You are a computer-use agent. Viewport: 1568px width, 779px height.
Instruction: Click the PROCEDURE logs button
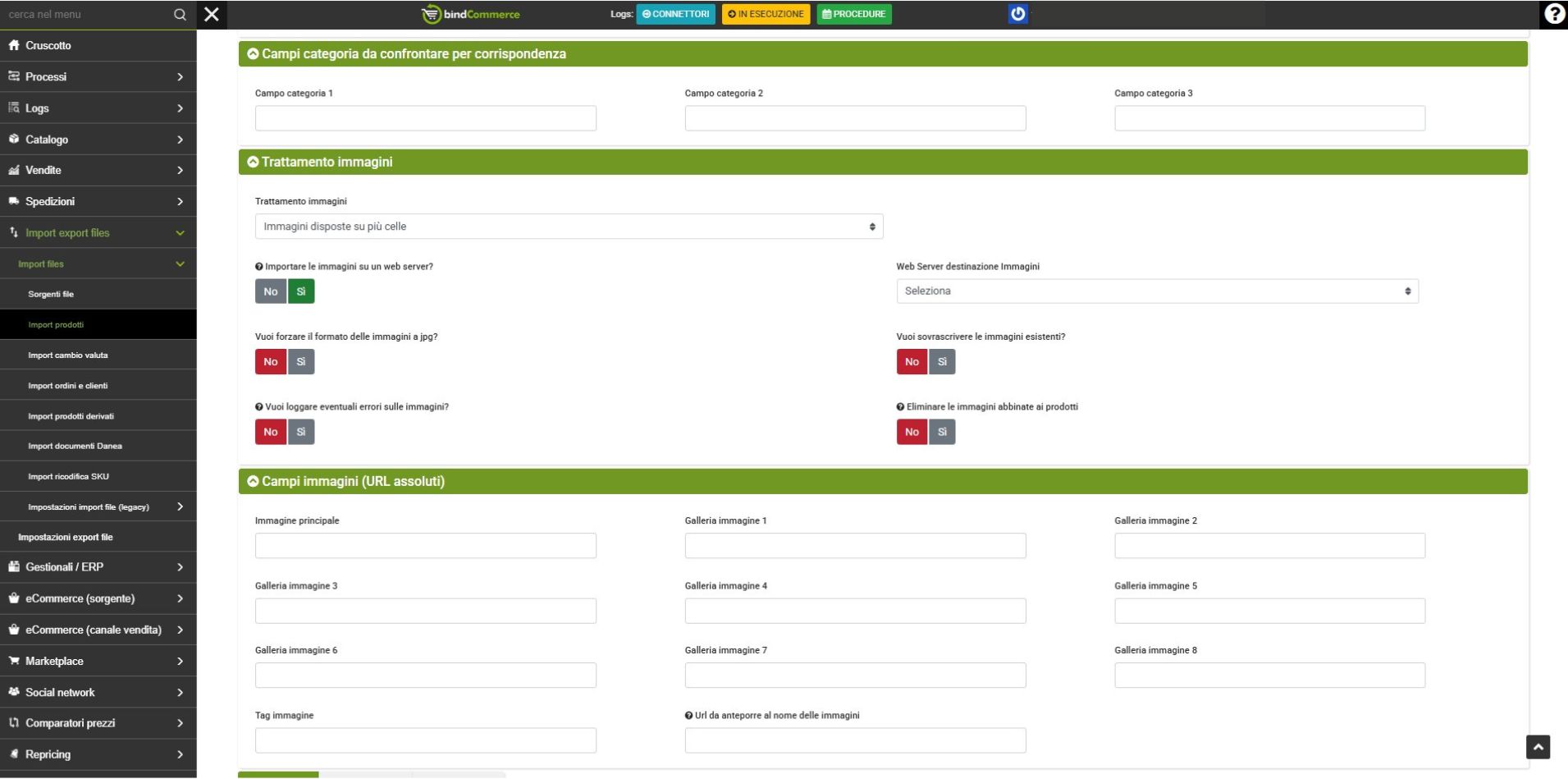click(x=853, y=15)
